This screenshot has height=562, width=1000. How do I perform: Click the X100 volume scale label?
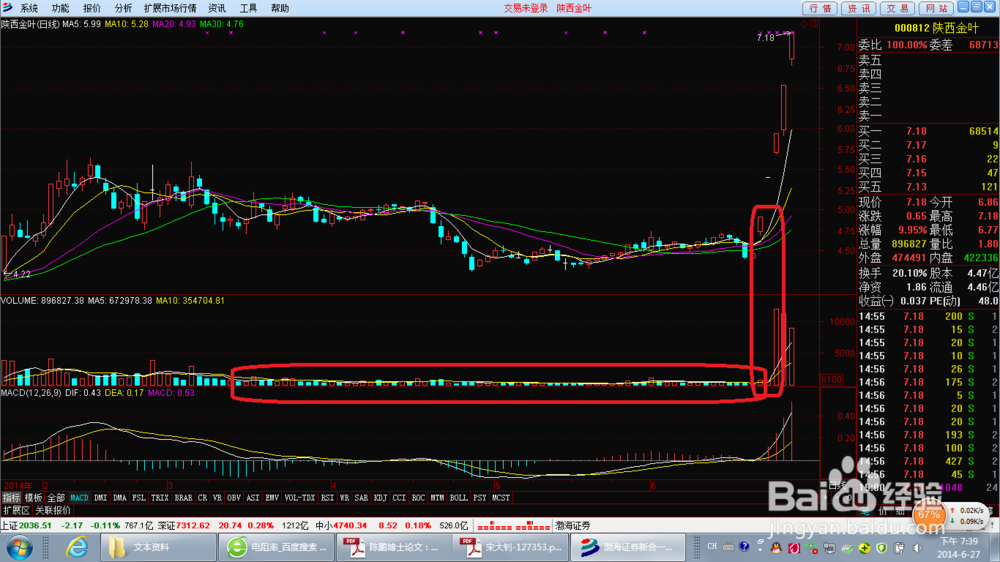[x=831, y=380]
